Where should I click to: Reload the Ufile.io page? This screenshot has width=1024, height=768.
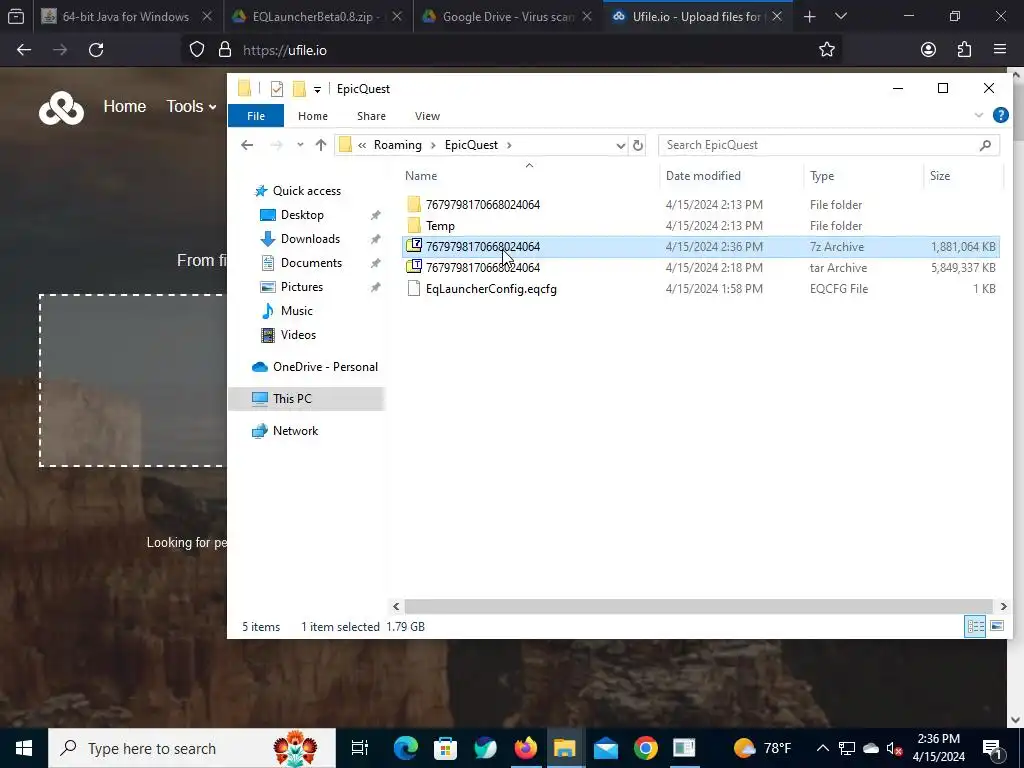(x=96, y=50)
